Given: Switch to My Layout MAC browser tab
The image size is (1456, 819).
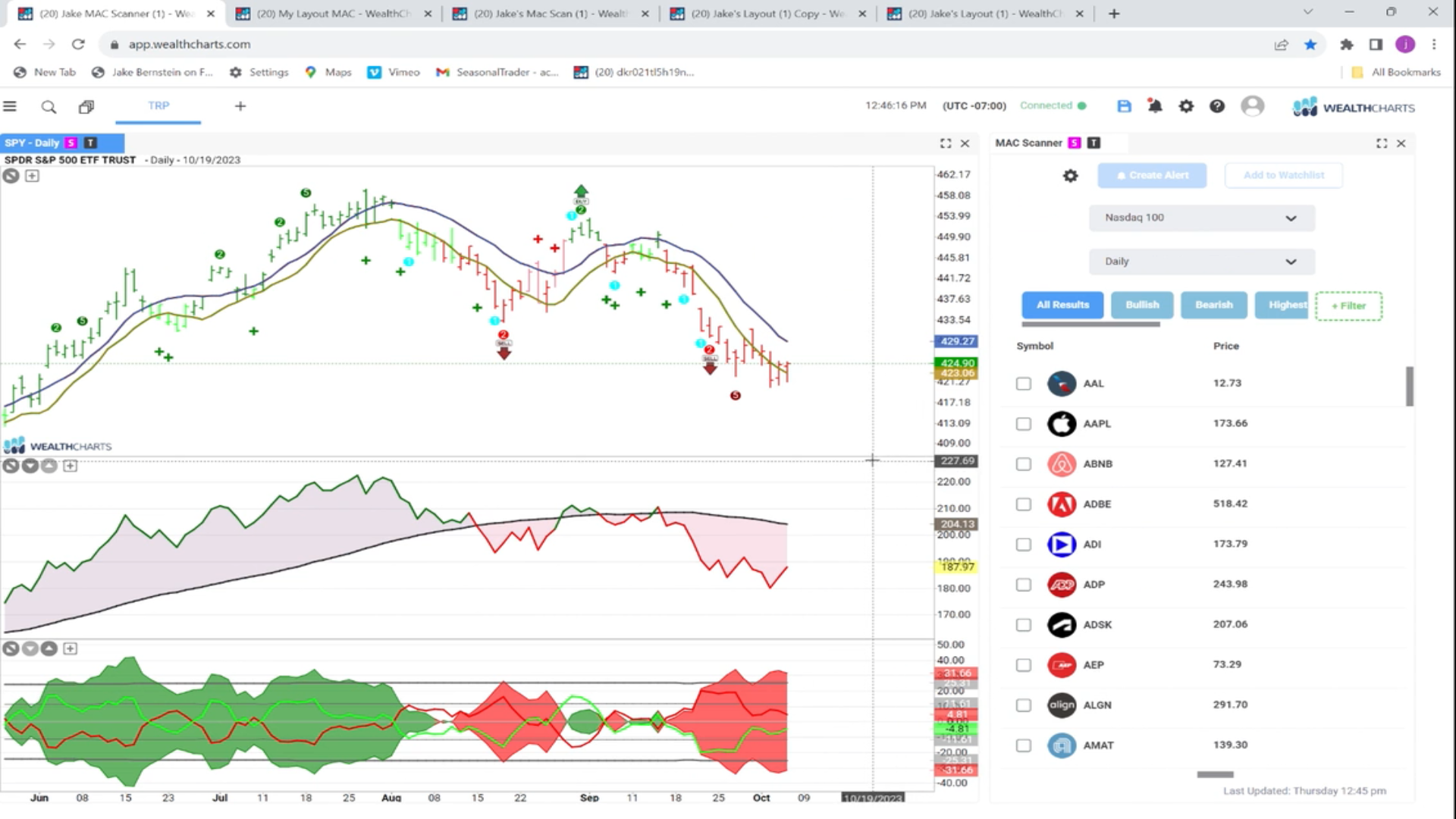Looking at the screenshot, I should coord(334,14).
